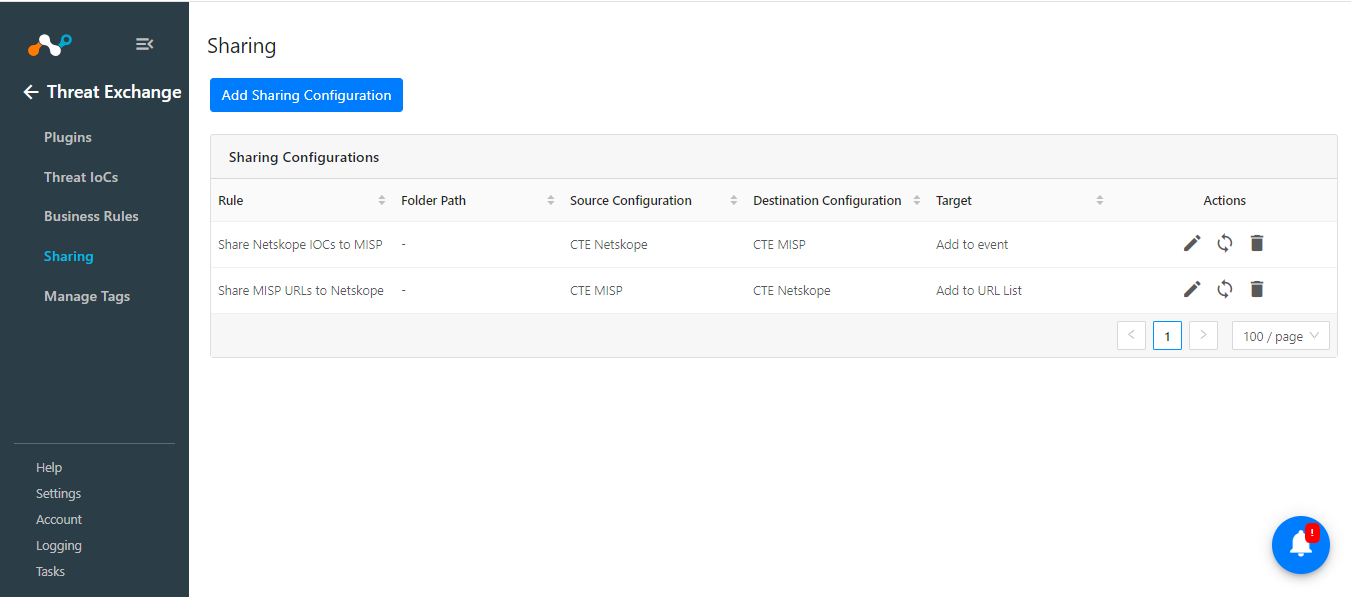Image resolution: width=1351 pixels, height=597 pixels.
Task: Go to next page of results
Action: point(1203,336)
